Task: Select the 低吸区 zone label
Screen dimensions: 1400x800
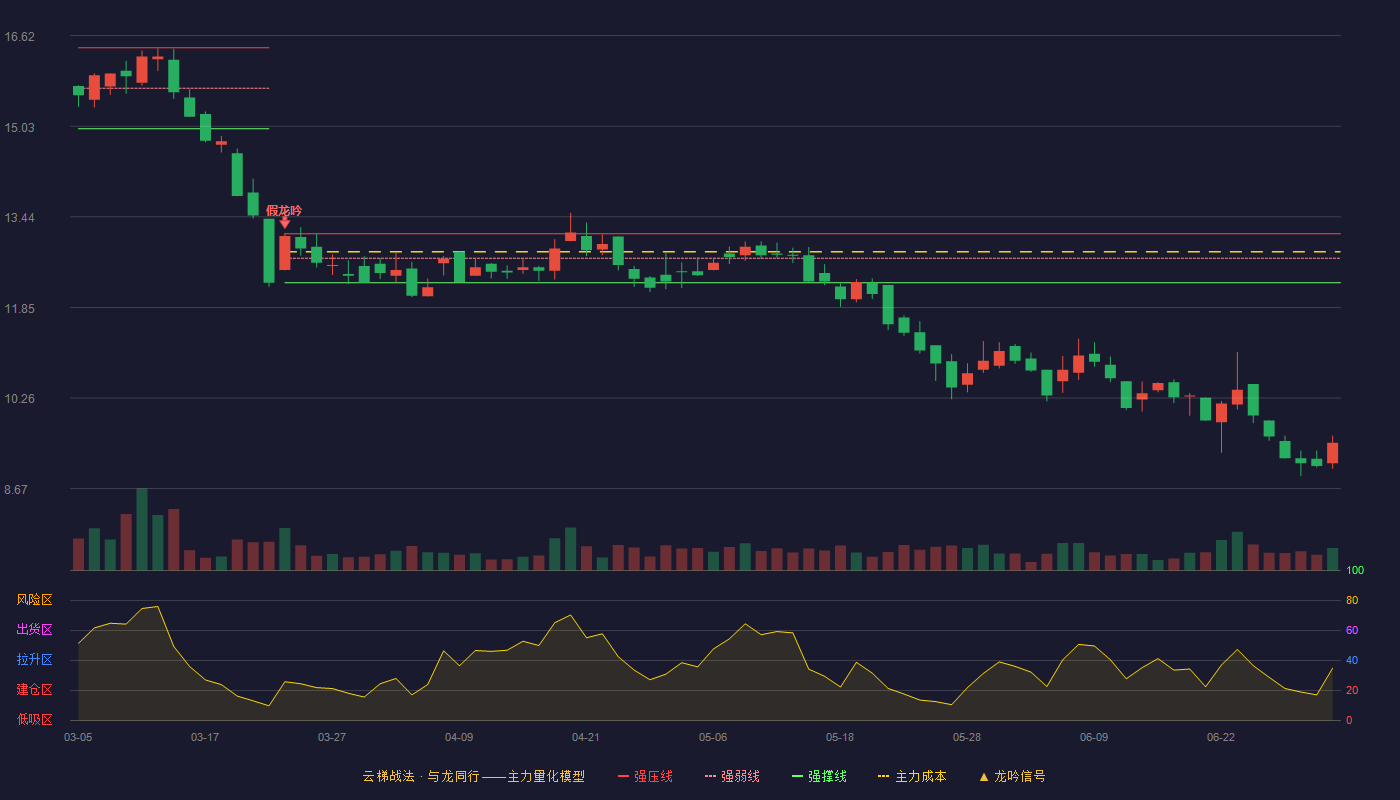Action: [34, 720]
